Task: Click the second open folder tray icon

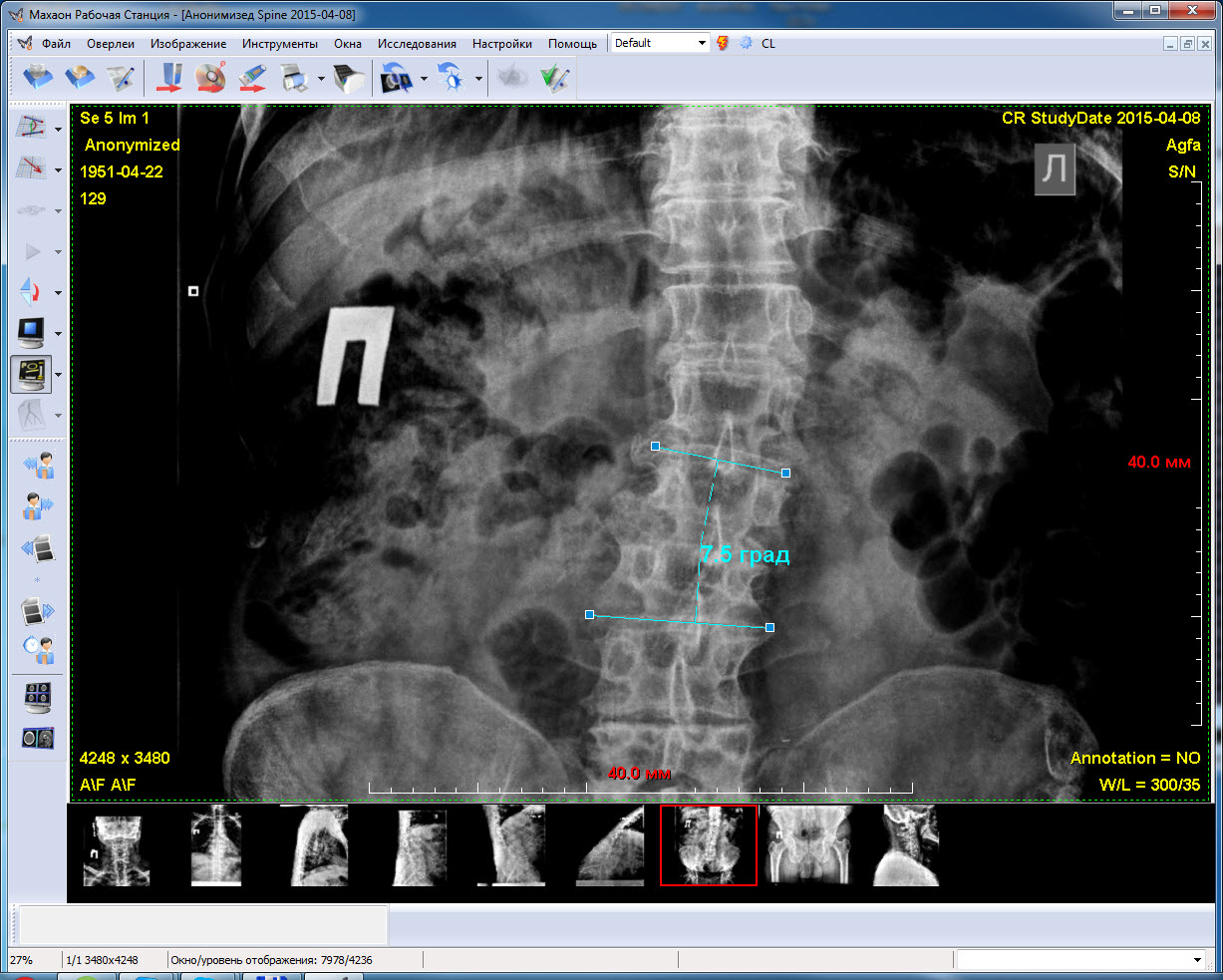Action: click(79, 77)
